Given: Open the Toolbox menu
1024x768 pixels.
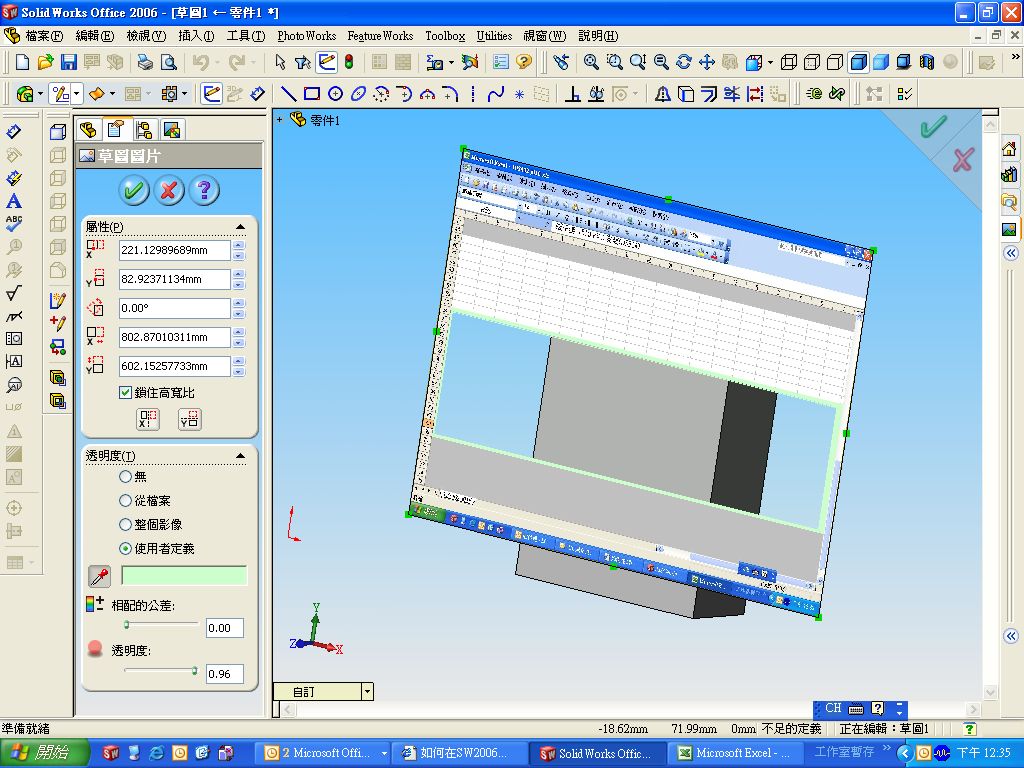Looking at the screenshot, I should [445, 36].
